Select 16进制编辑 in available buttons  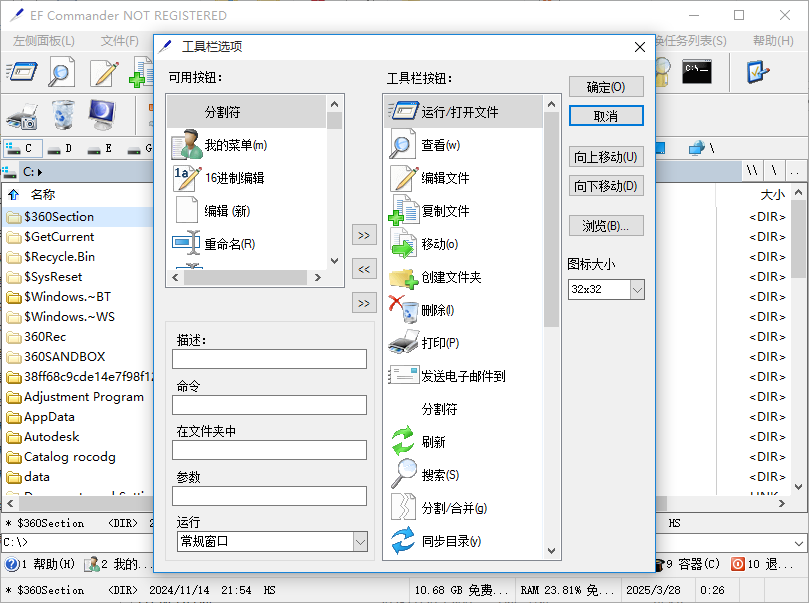coord(247,178)
